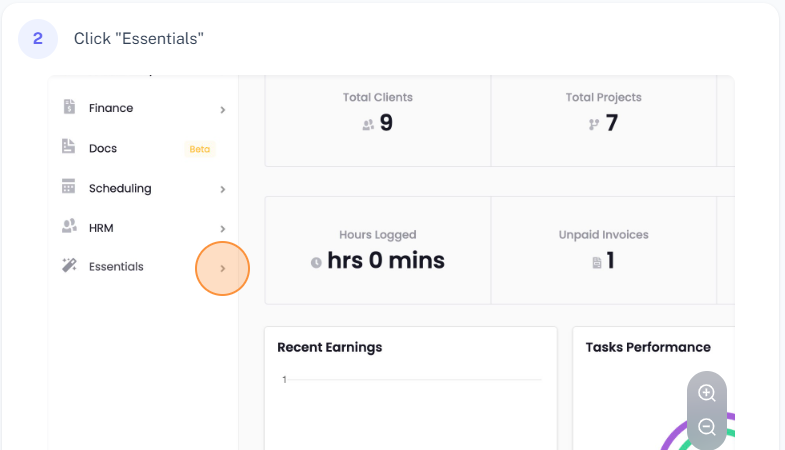Click the HRM people icon
785x450 pixels.
(x=69, y=227)
